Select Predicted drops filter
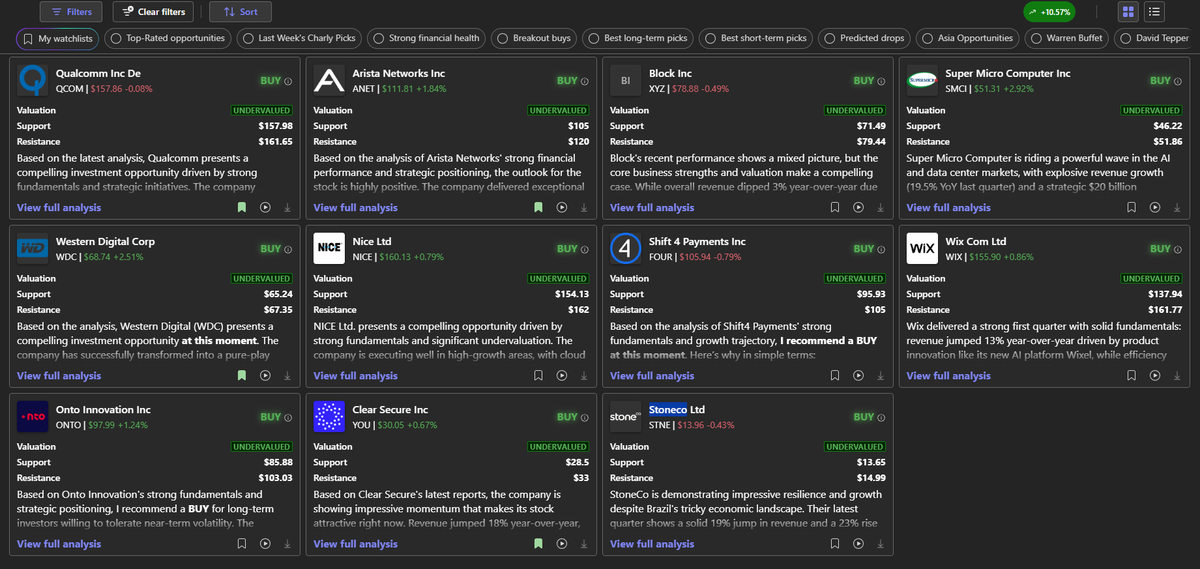The height and width of the screenshot is (569, 1200). (x=864, y=38)
